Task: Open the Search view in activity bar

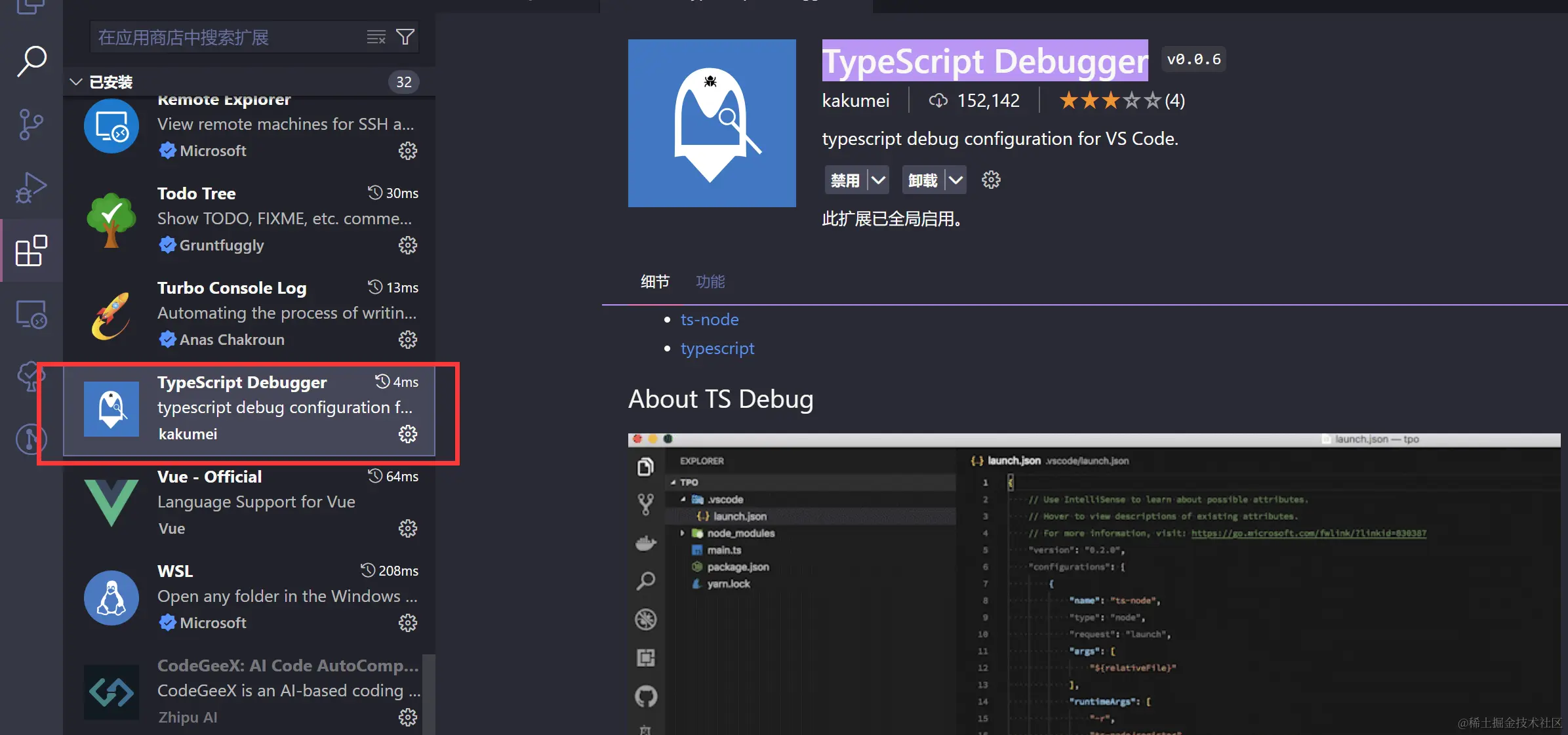Action: (x=31, y=62)
